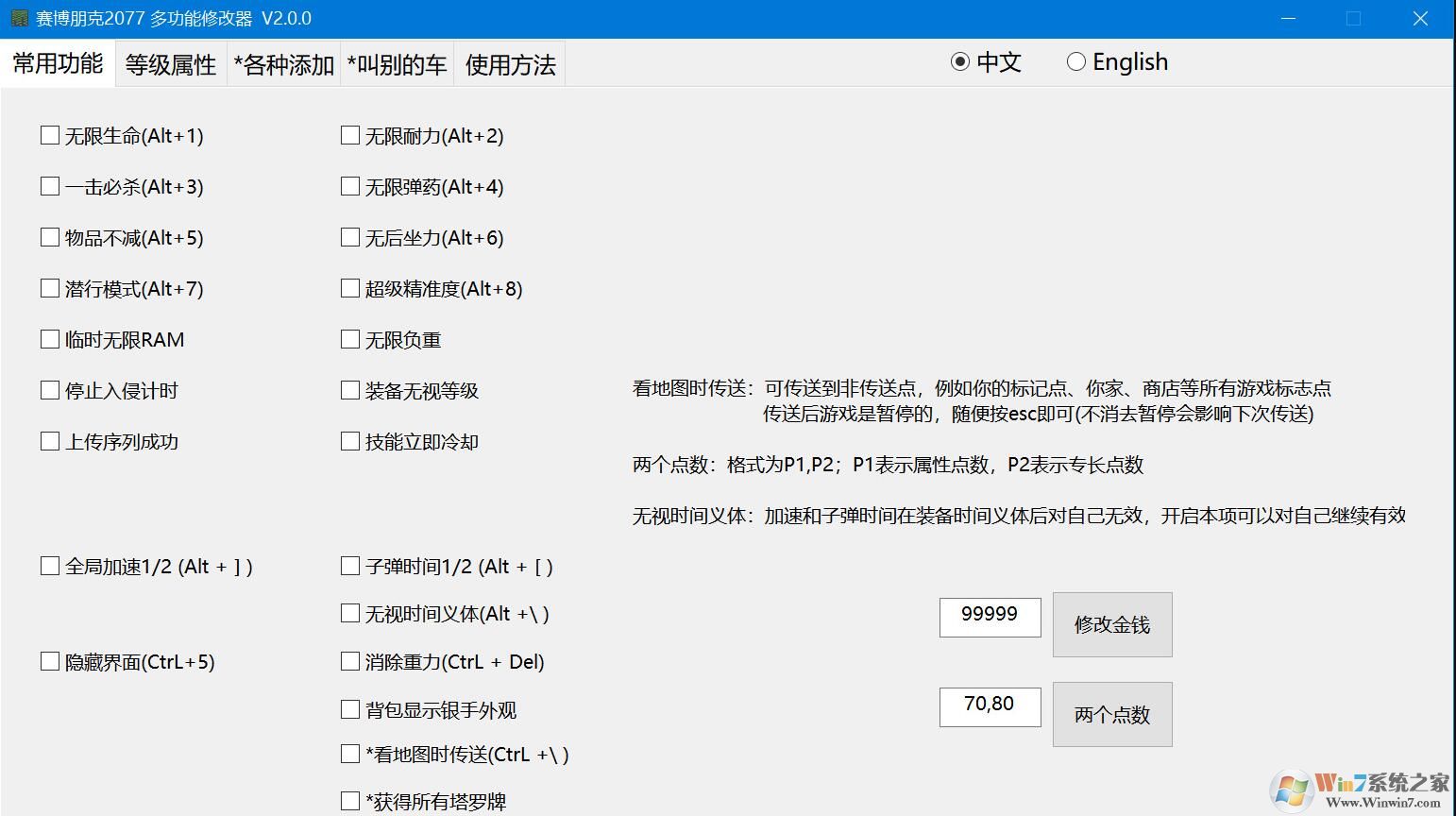Select the 中文 language option
This screenshot has width=1456, height=816.
[960, 61]
